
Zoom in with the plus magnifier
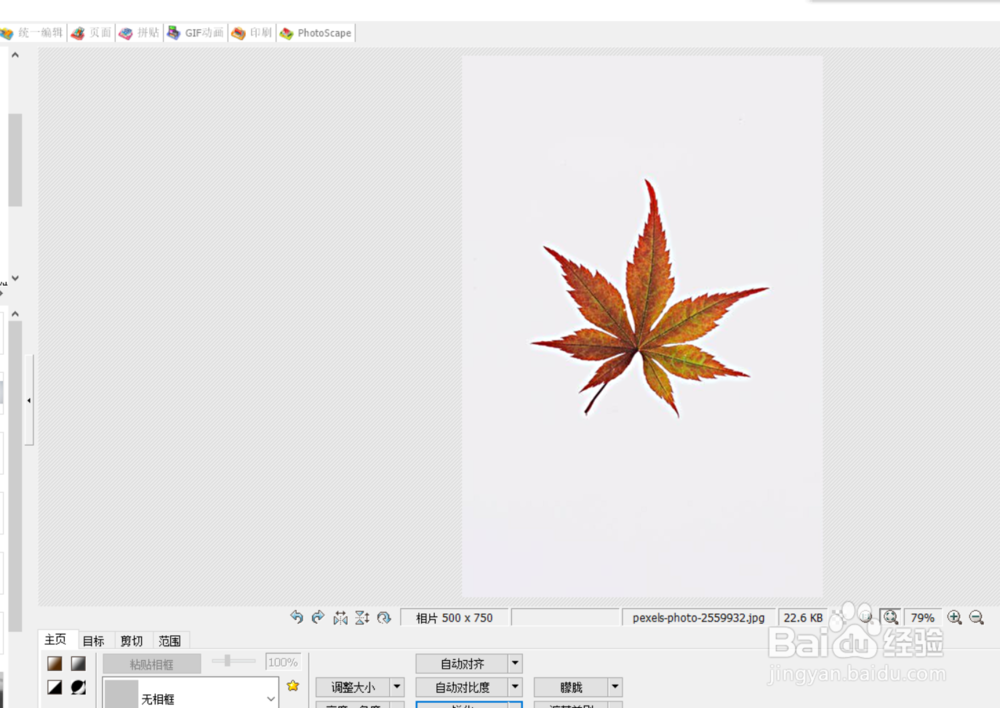(954, 617)
